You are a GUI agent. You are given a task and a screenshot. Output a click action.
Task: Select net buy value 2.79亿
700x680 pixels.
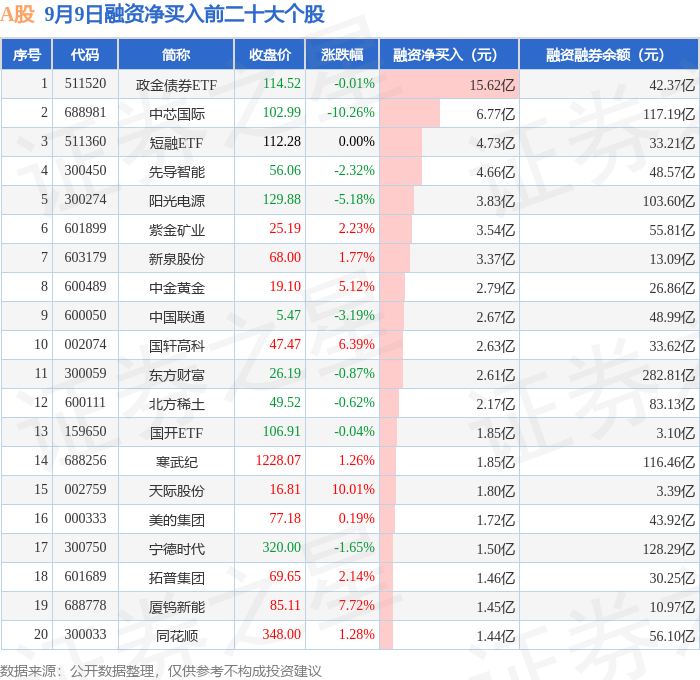tap(496, 288)
